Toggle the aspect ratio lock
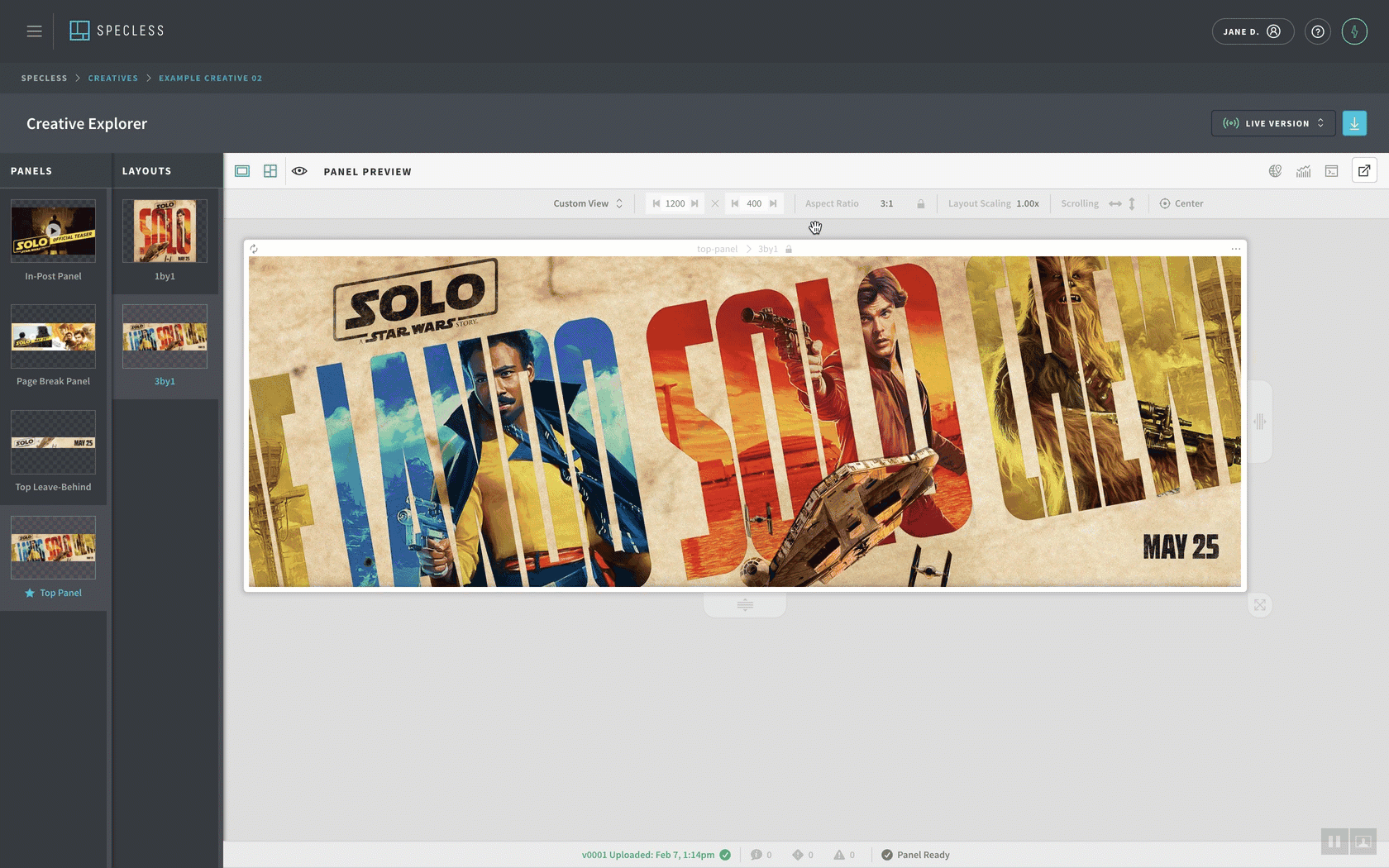The image size is (1389, 868). pos(921,203)
